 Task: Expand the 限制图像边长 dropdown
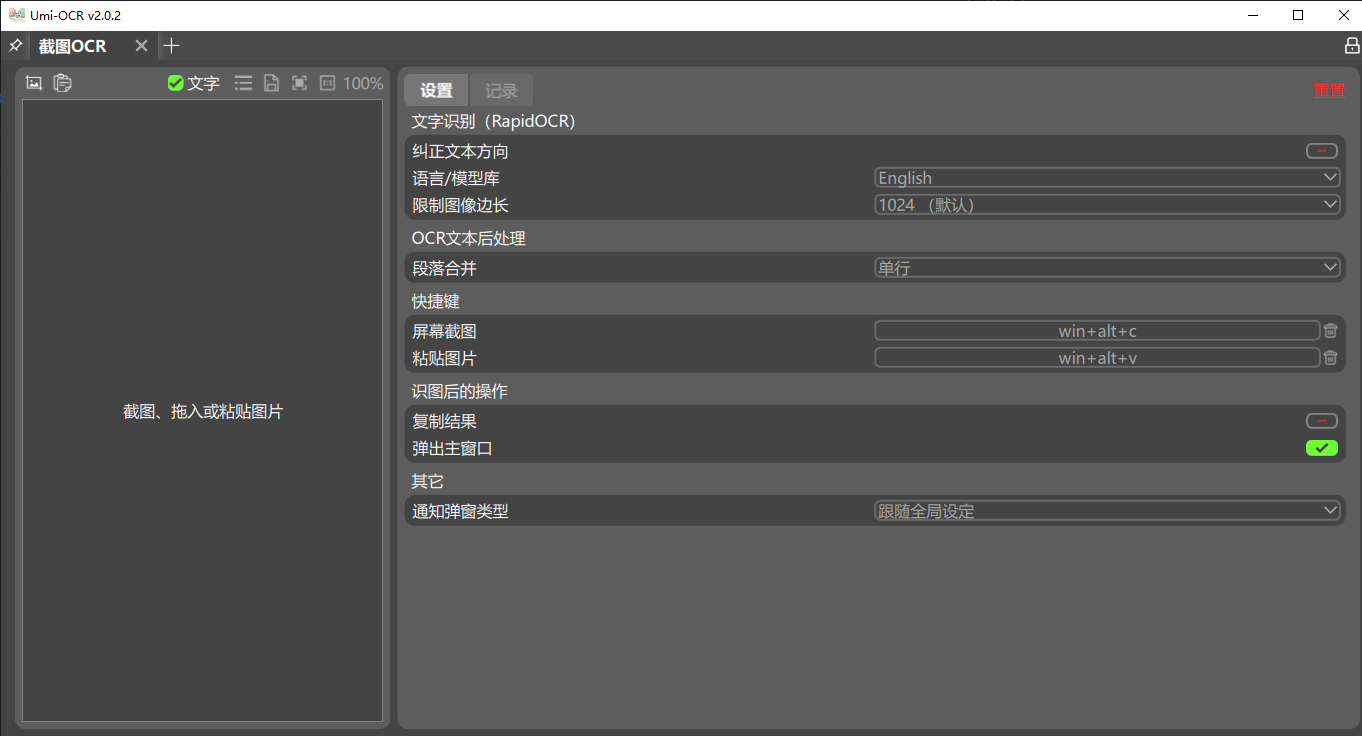(1106, 205)
